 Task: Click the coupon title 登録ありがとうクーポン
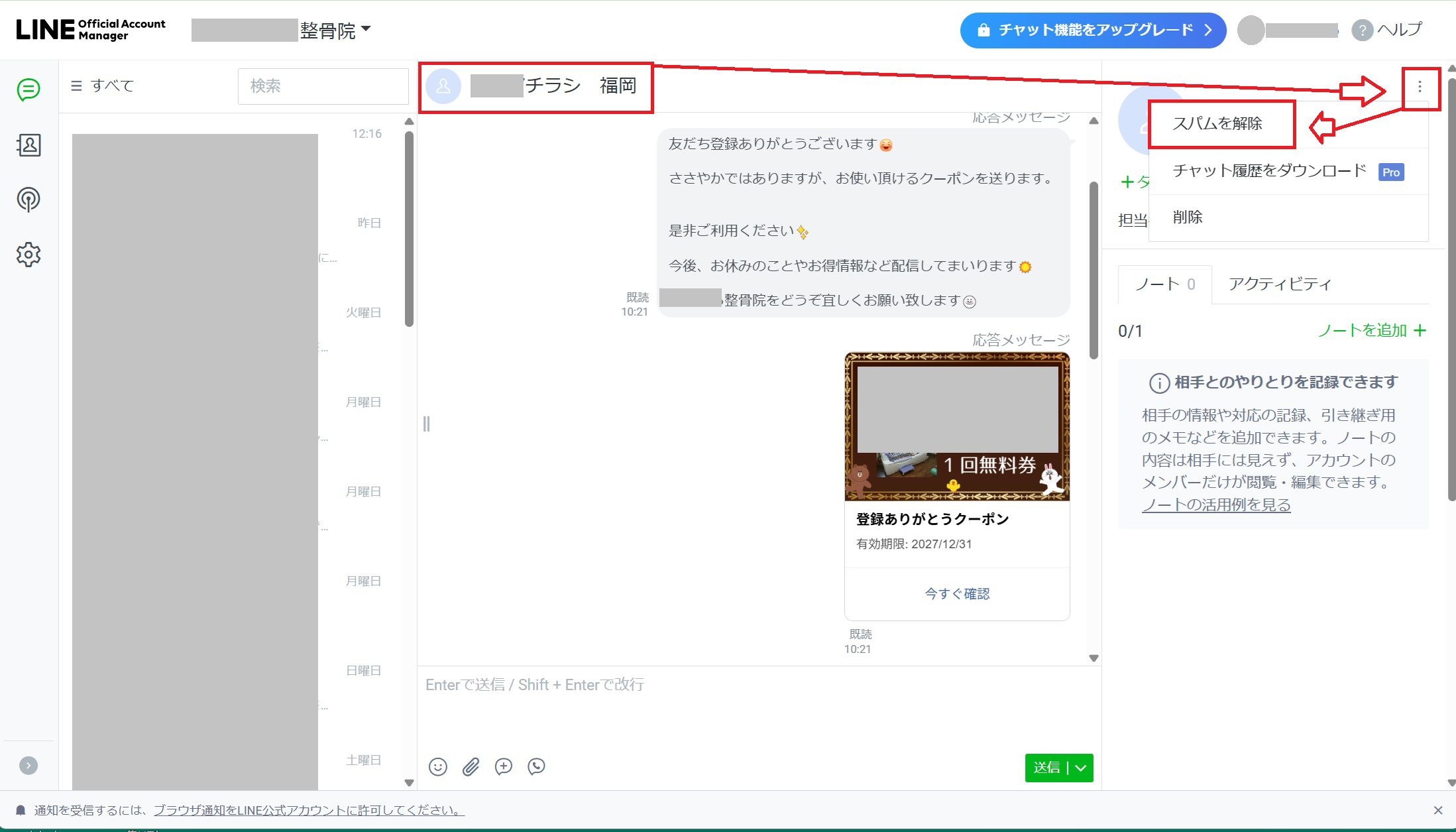coord(932,519)
